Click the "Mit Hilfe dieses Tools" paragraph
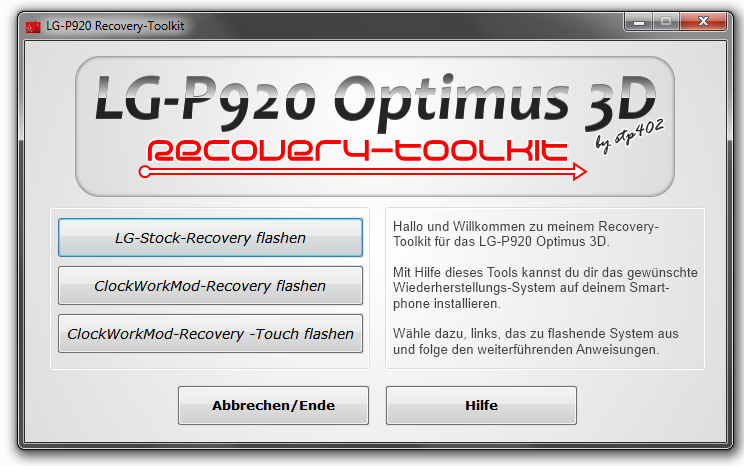This screenshot has width=744, height=466. point(545,288)
